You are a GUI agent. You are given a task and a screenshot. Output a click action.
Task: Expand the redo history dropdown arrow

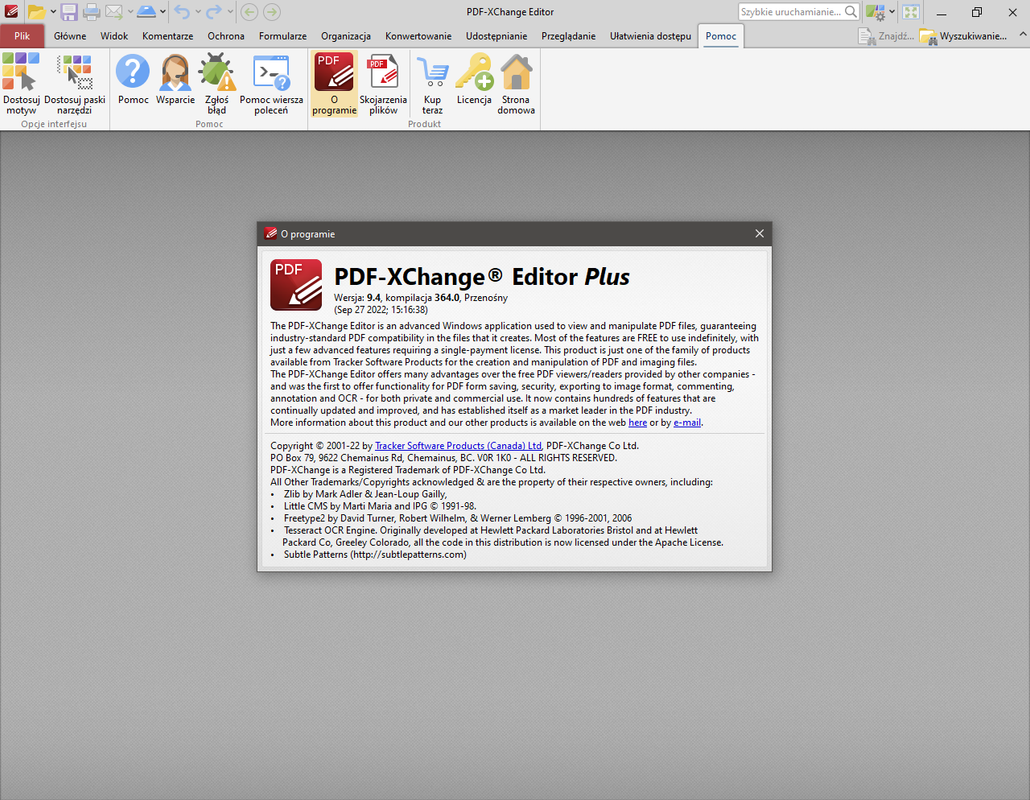pyautogui.click(x=230, y=12)
